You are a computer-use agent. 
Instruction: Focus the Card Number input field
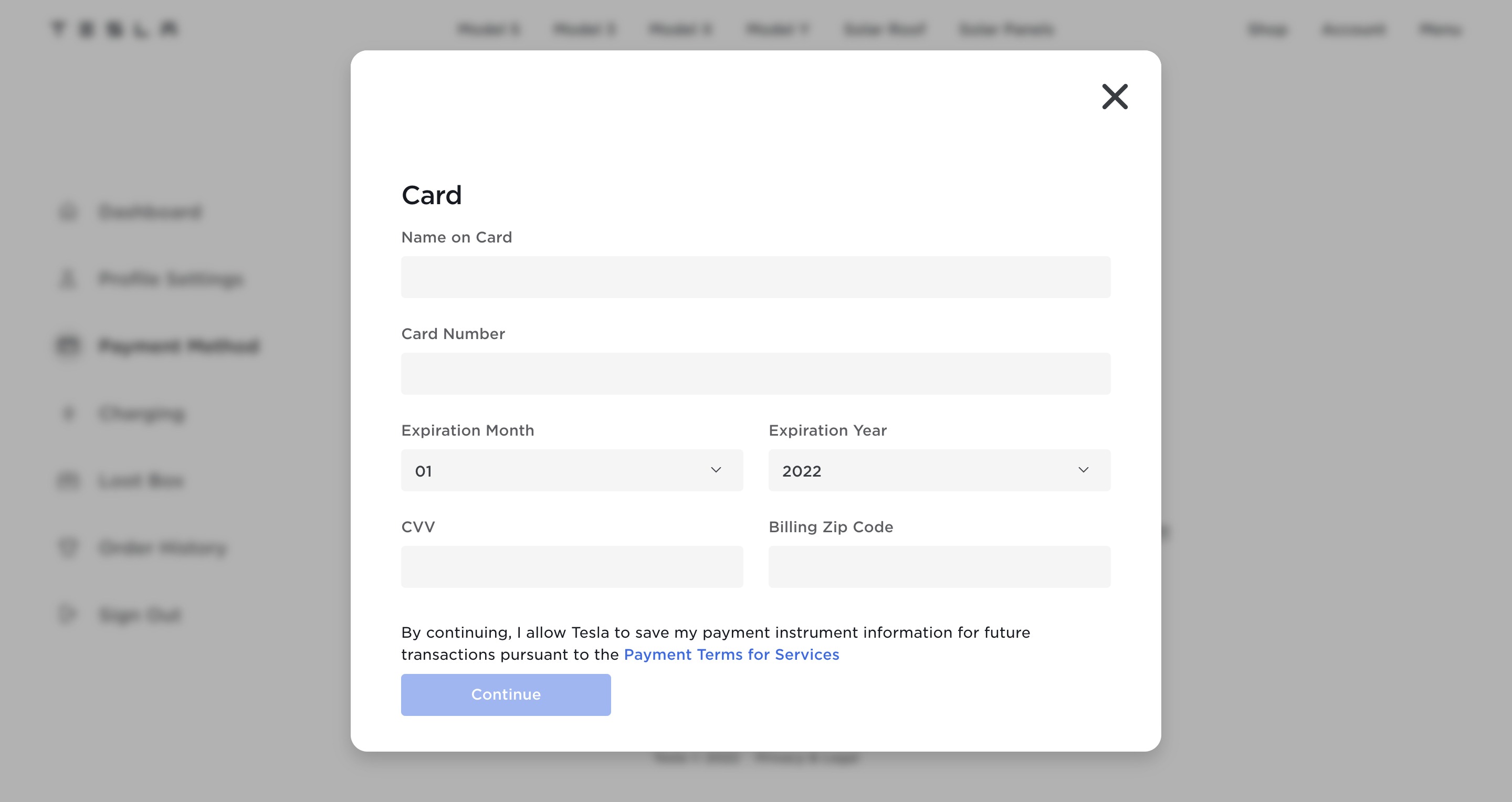coord(755,374)
